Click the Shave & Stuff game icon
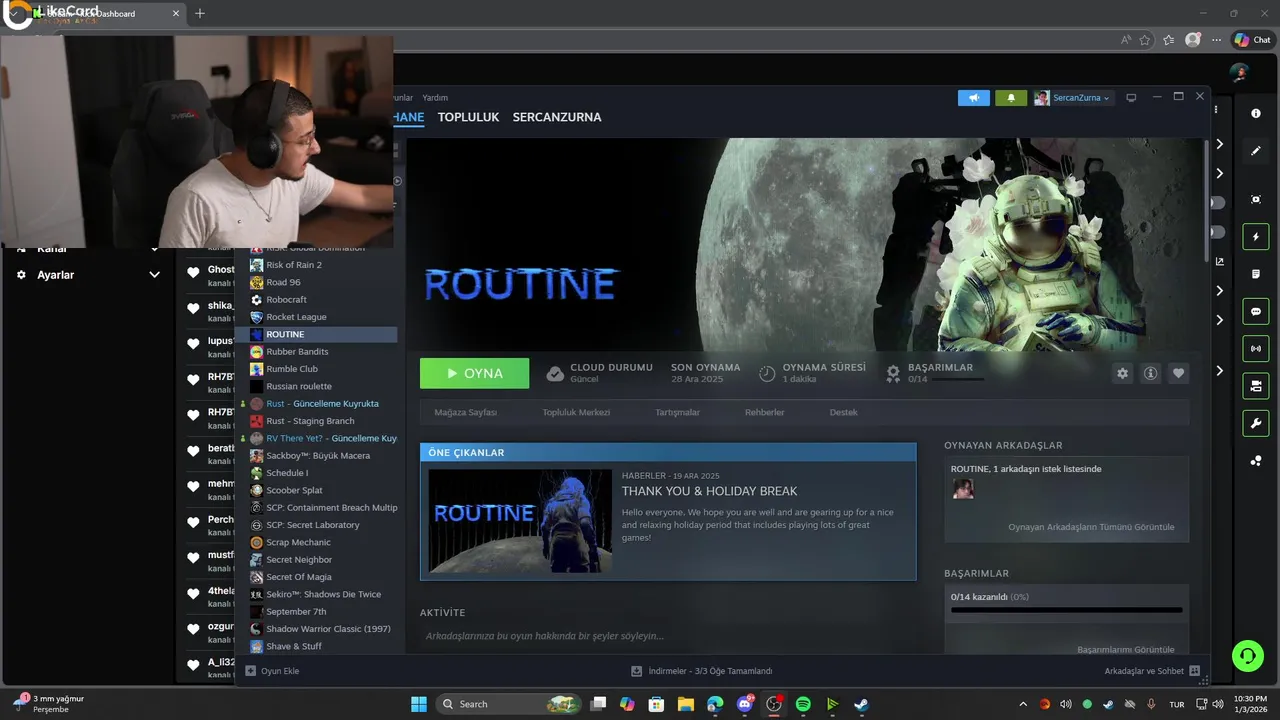1280x720 pixels. click(257, 646)
